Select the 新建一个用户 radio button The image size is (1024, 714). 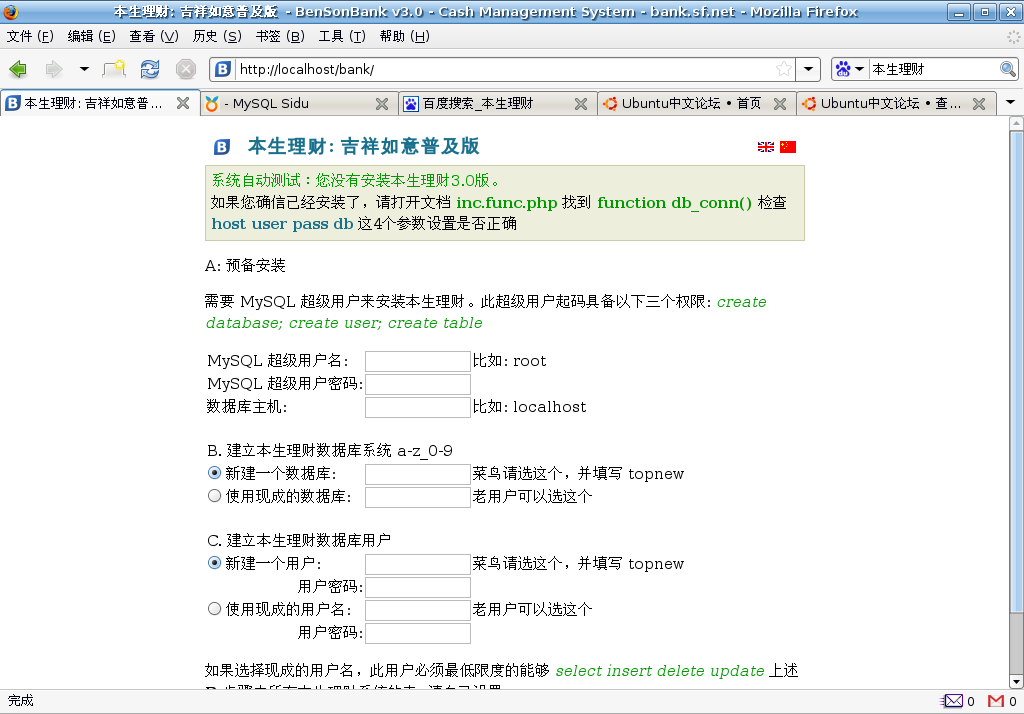[214, 562]
